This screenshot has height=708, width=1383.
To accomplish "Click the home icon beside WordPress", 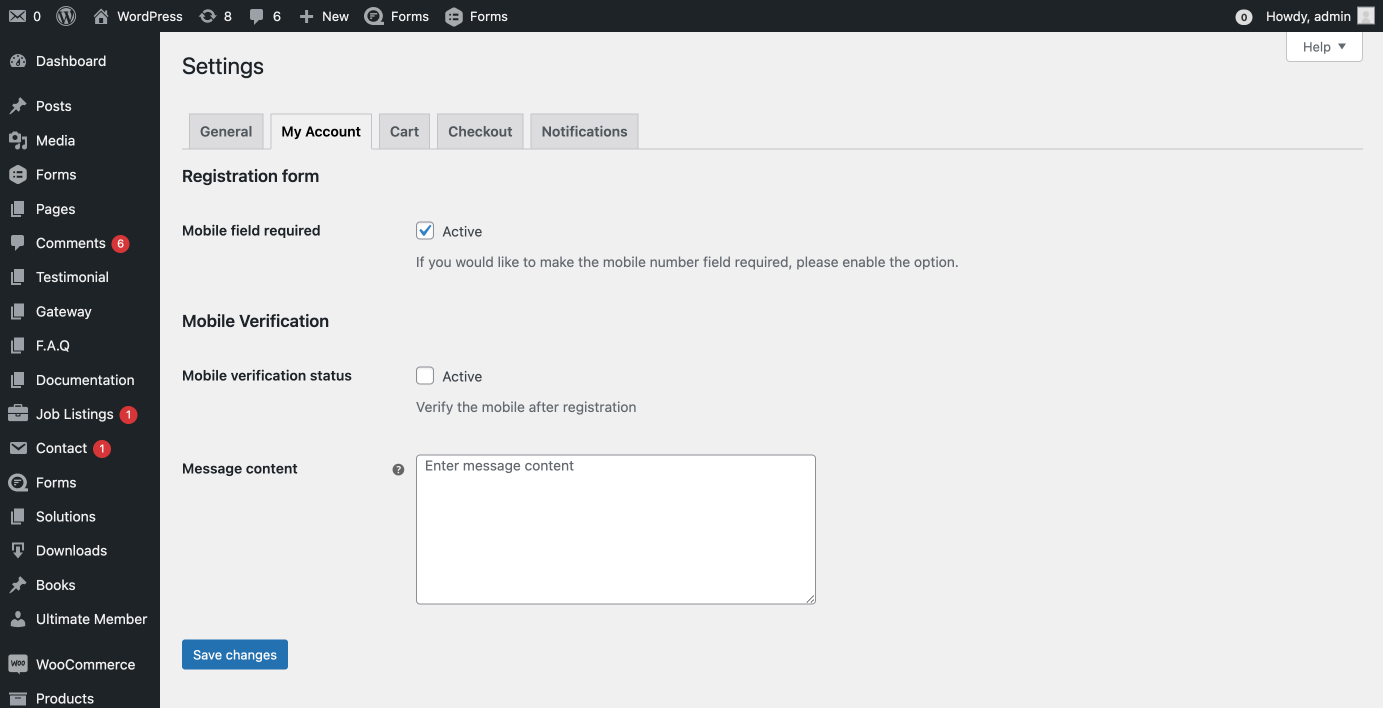I will (x=101, y=16).
